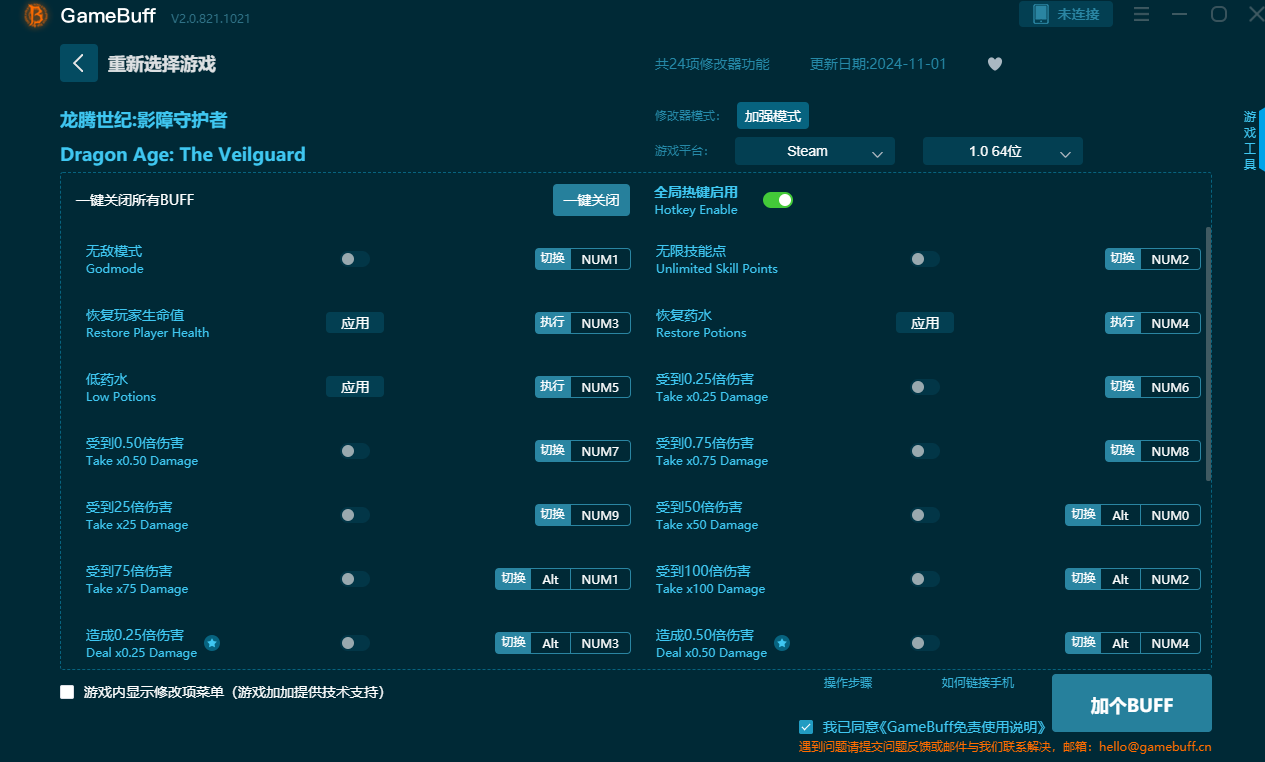Image resolution: width=1265 pixels, height=762 pixels.
Task: Click NUM3 hotkey for Restore Player Health
Action: click(600, 323)
